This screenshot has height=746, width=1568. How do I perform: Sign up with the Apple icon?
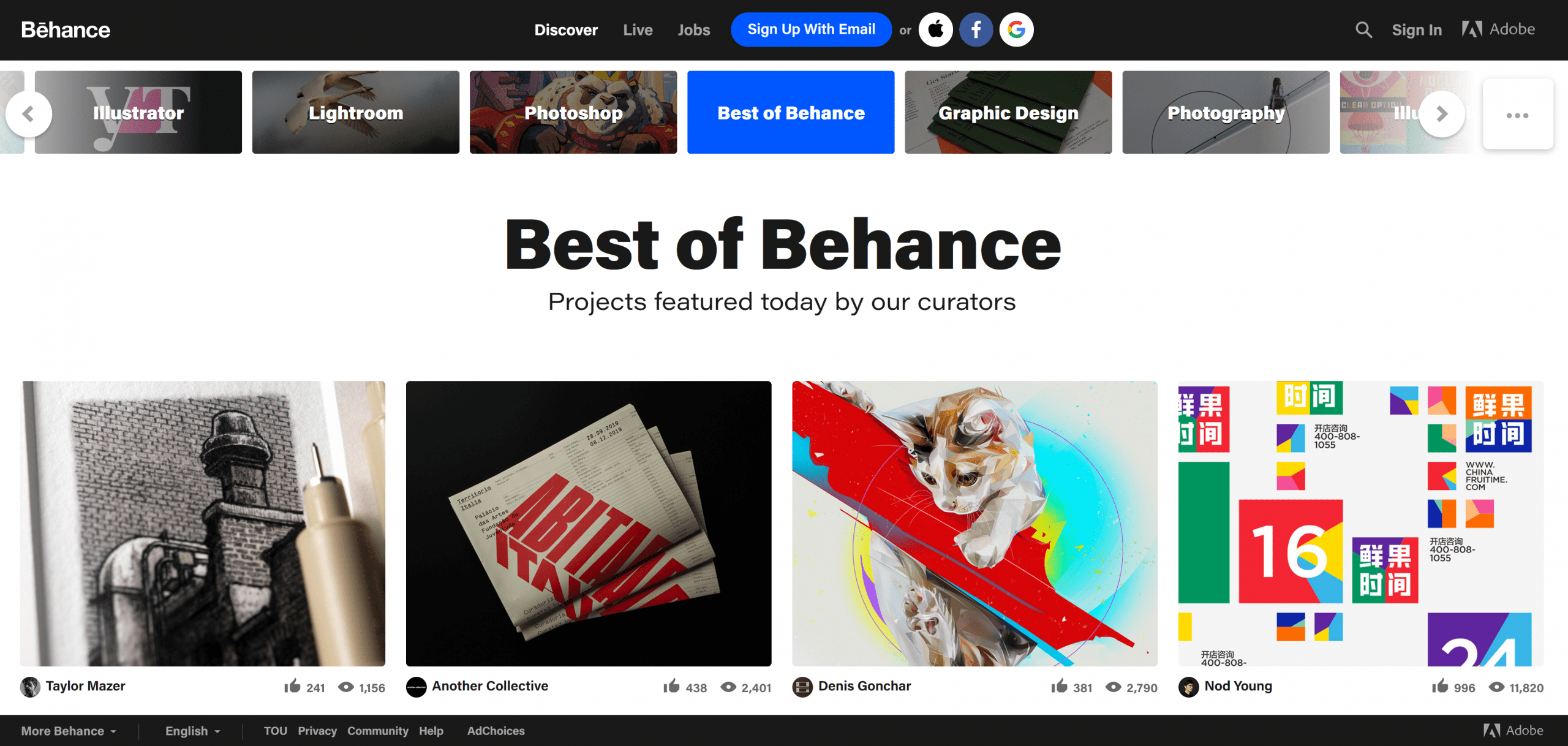tap(935, 29)
